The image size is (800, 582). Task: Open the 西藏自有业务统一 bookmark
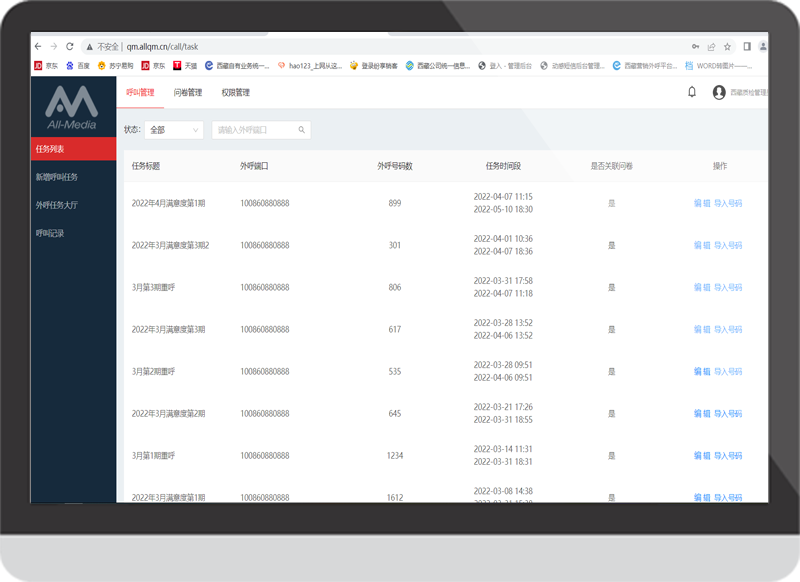pyautogui.click(x=237, y=66)
